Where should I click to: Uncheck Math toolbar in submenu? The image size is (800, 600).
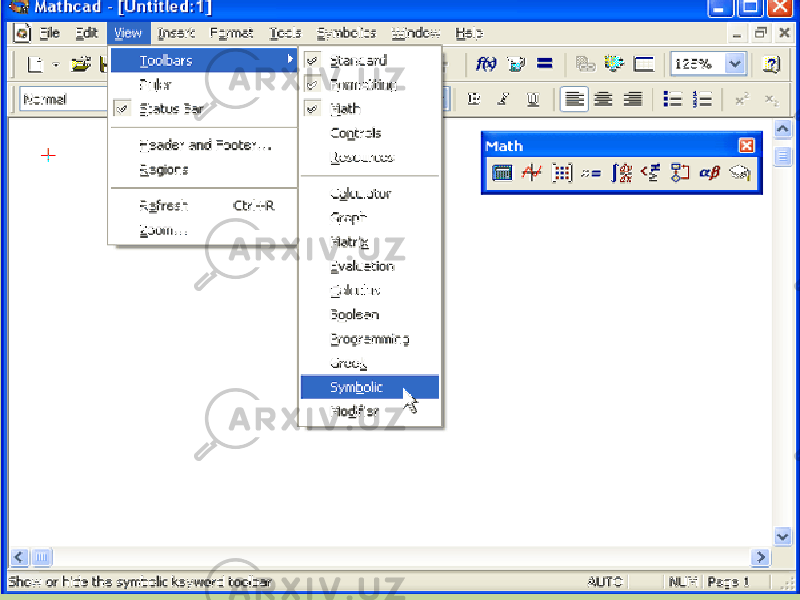(x=370, y=108)
